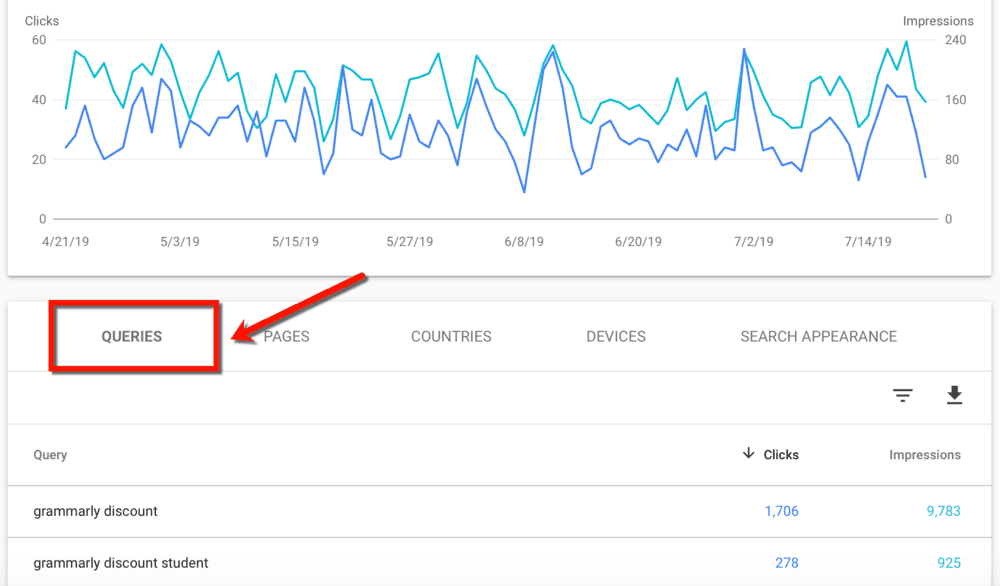Click the 6/20/19 date label
Image resolution: width=1000 pixels, height=586 pixels.
[638, 242]
